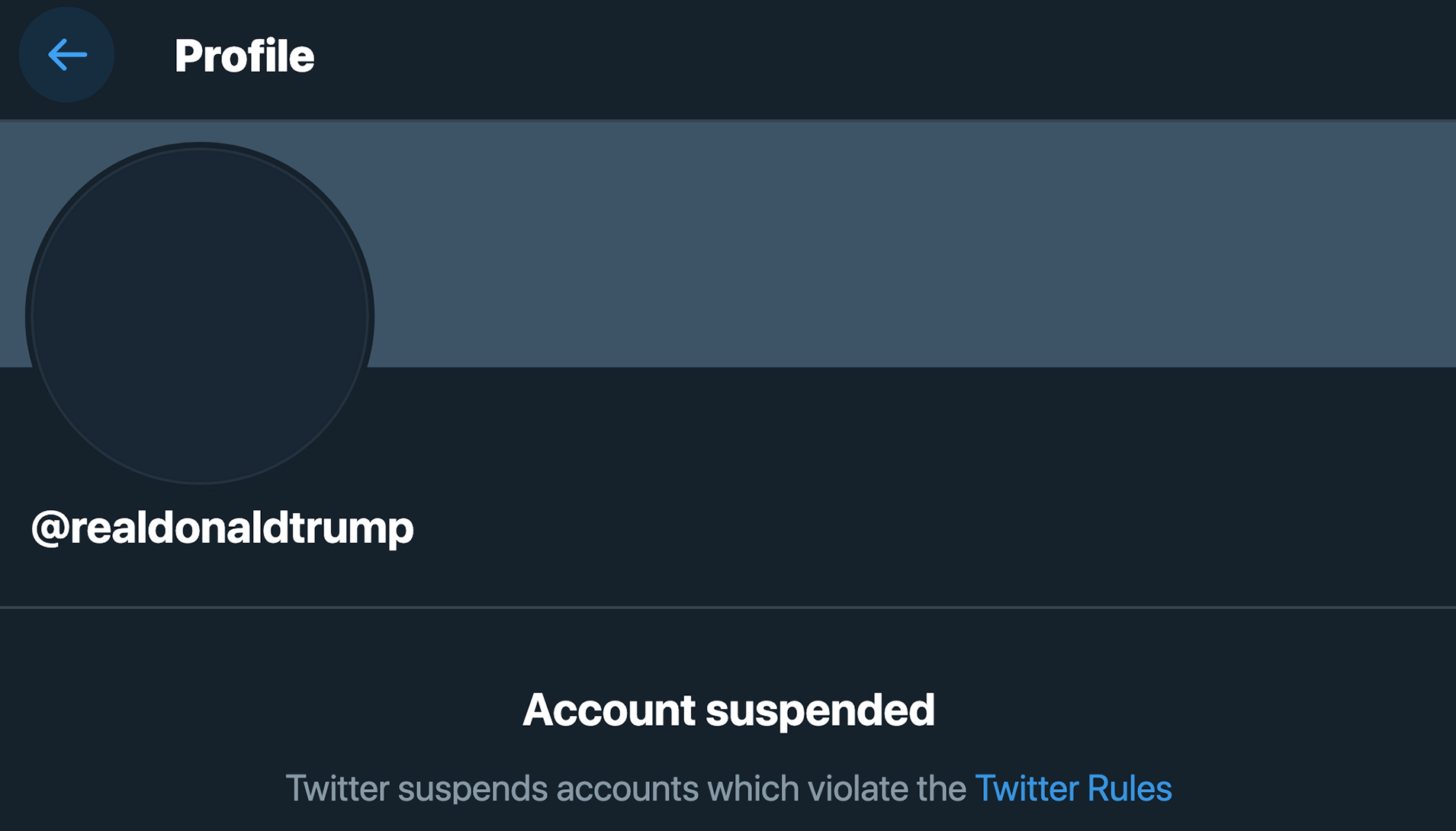Click the Account suspended heading
This screenshot has width=1456, height=831.
click(x=728, y=710)
